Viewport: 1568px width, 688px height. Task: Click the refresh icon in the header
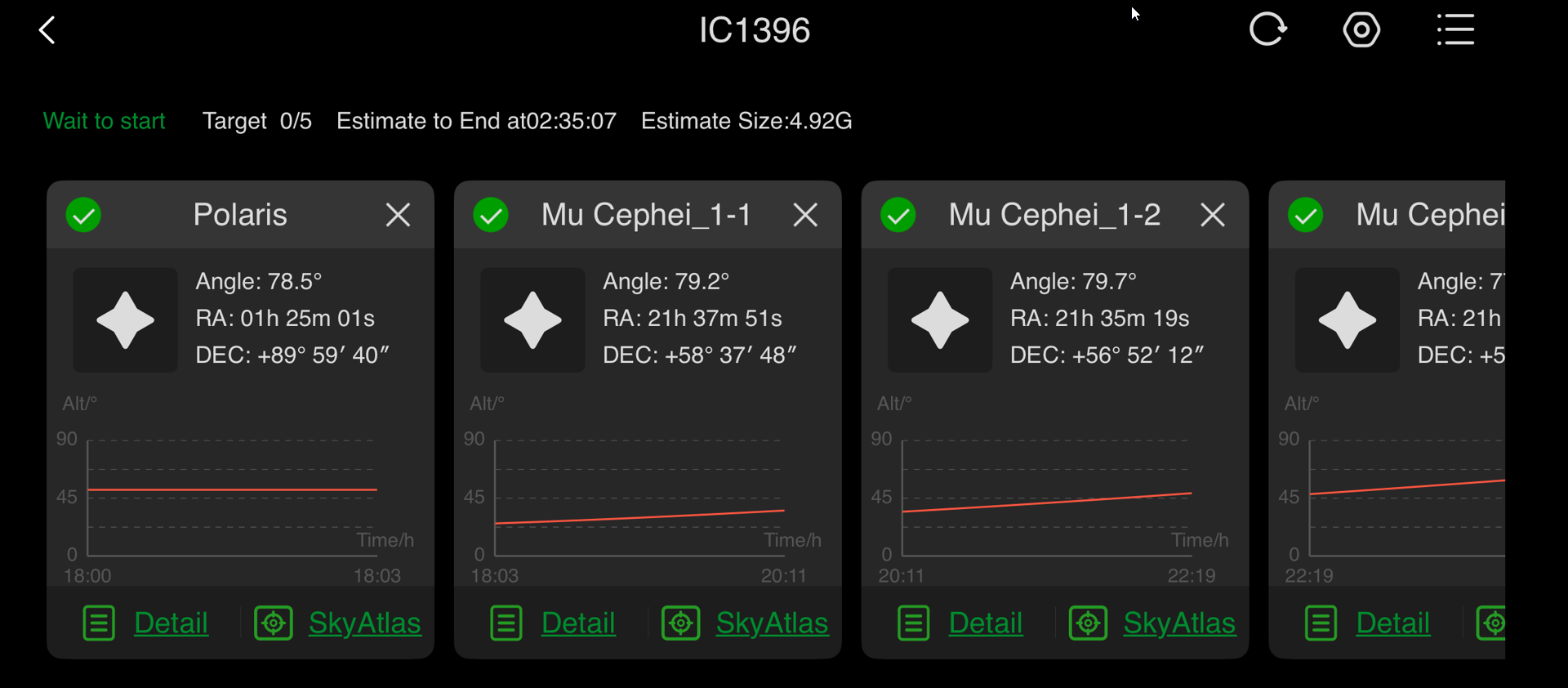pos(1267,30)
